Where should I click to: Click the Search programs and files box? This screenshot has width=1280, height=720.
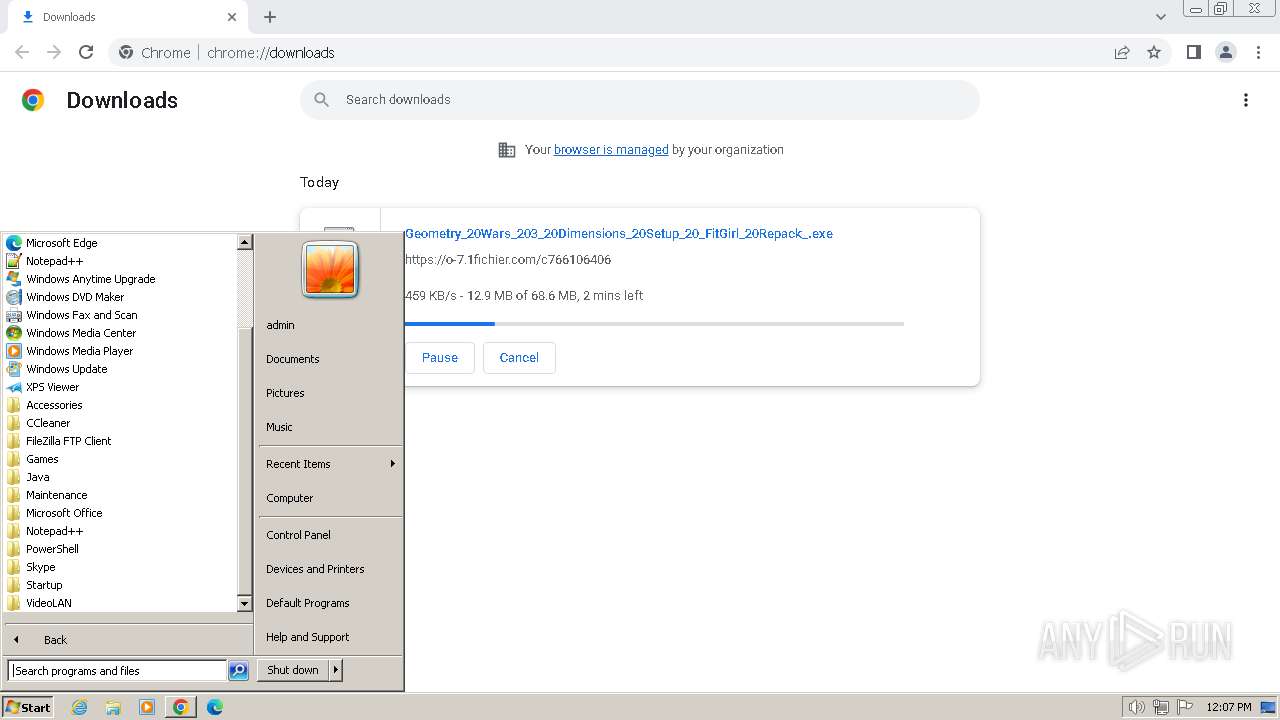[117, 671]
